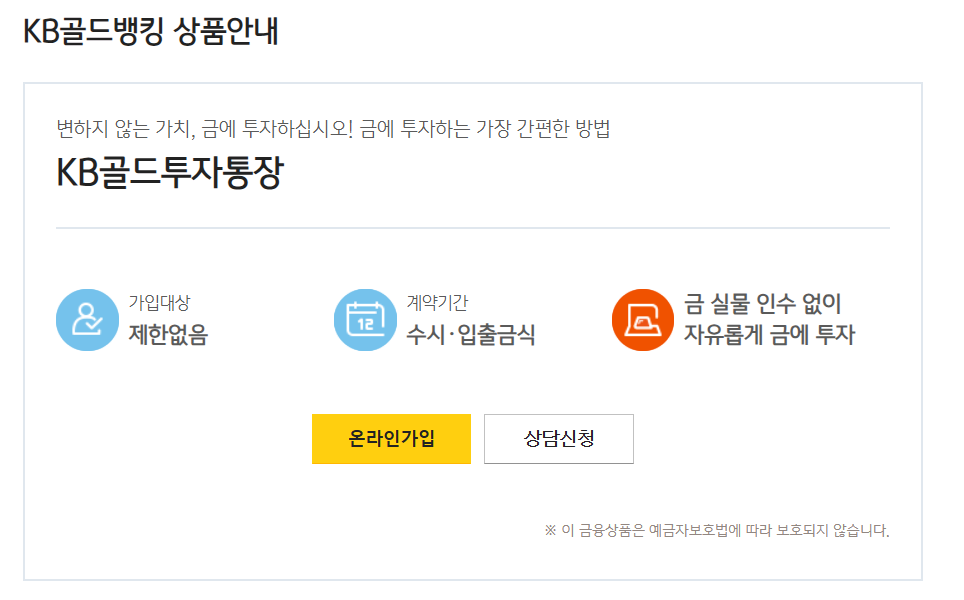This screenshot has width=964, height=600.
Task: Click the ※ symbol before the disclaimer
Action: 548,527
